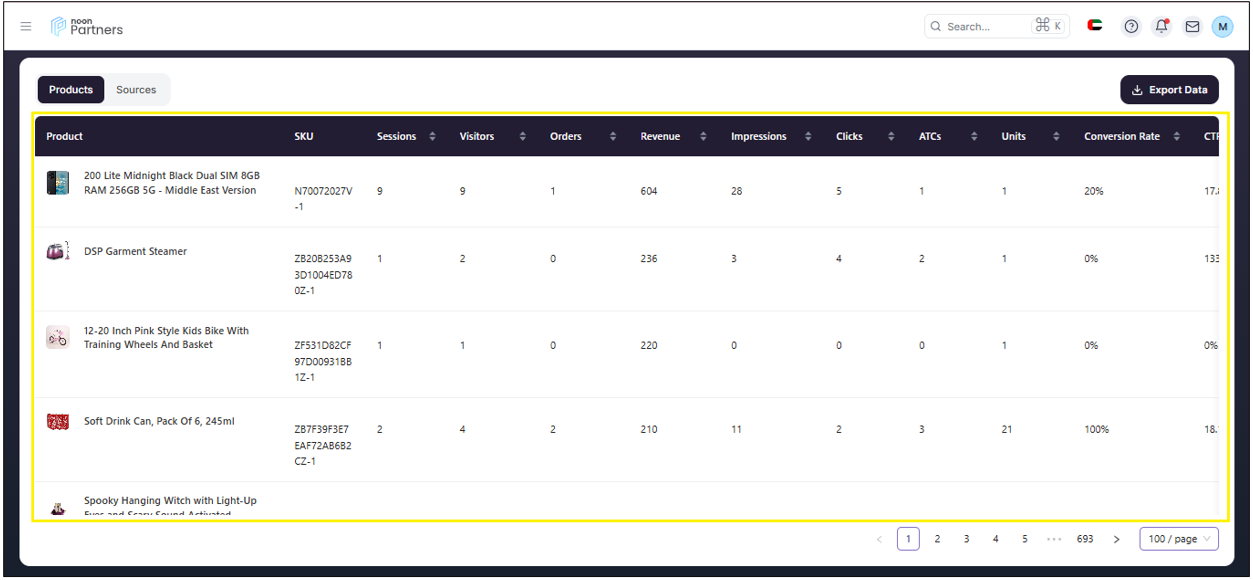Screen dimensions: 1253x580
Task: Open the messages envelope icon
Action: point(1192,27)
